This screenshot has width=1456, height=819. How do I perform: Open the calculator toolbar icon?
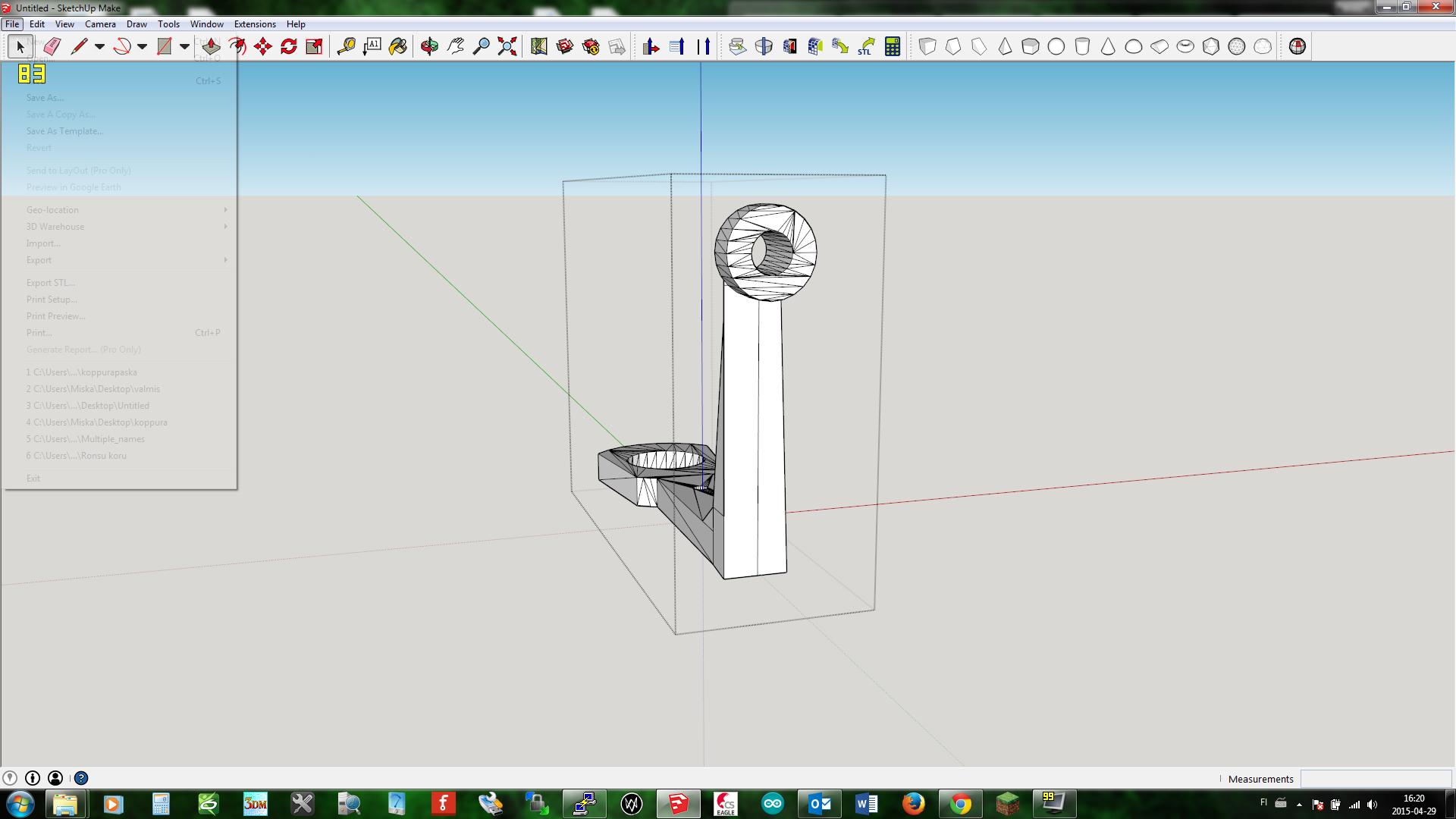point(893,46)
